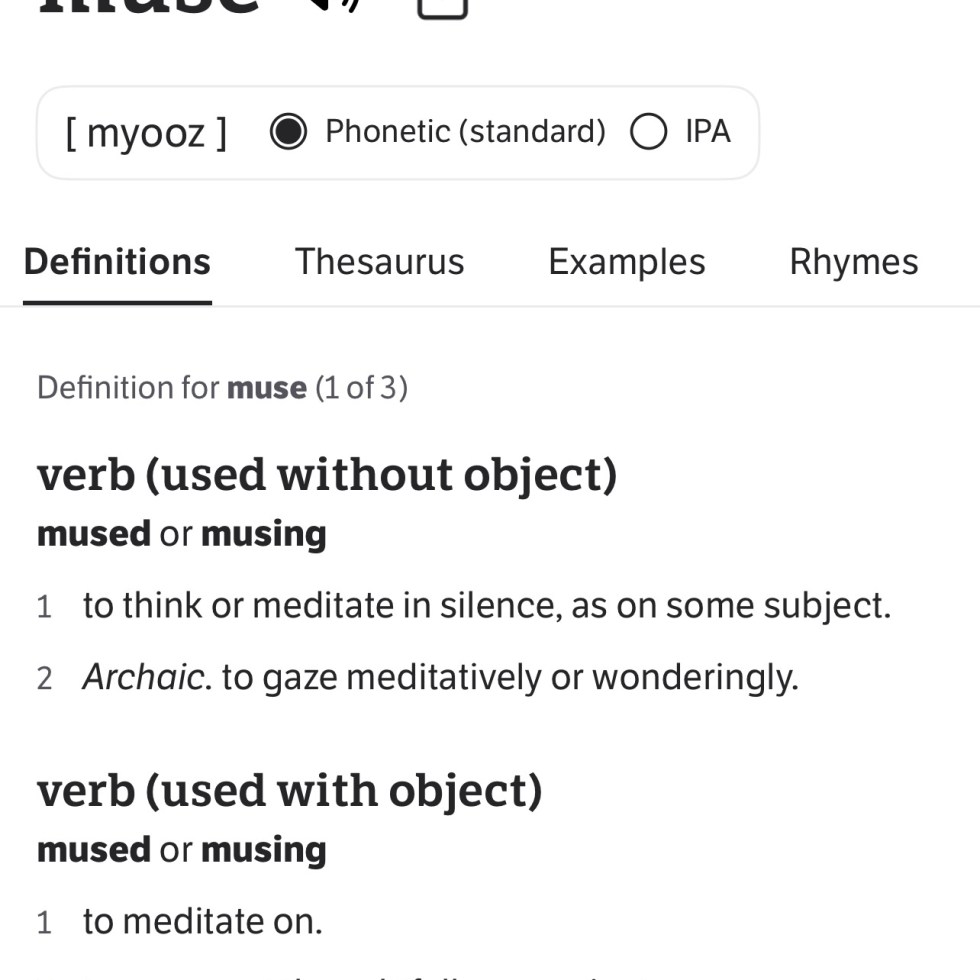Screen dimensions: 980x980
Task: Open the Definitions tab
Action: tap(117, 262)
